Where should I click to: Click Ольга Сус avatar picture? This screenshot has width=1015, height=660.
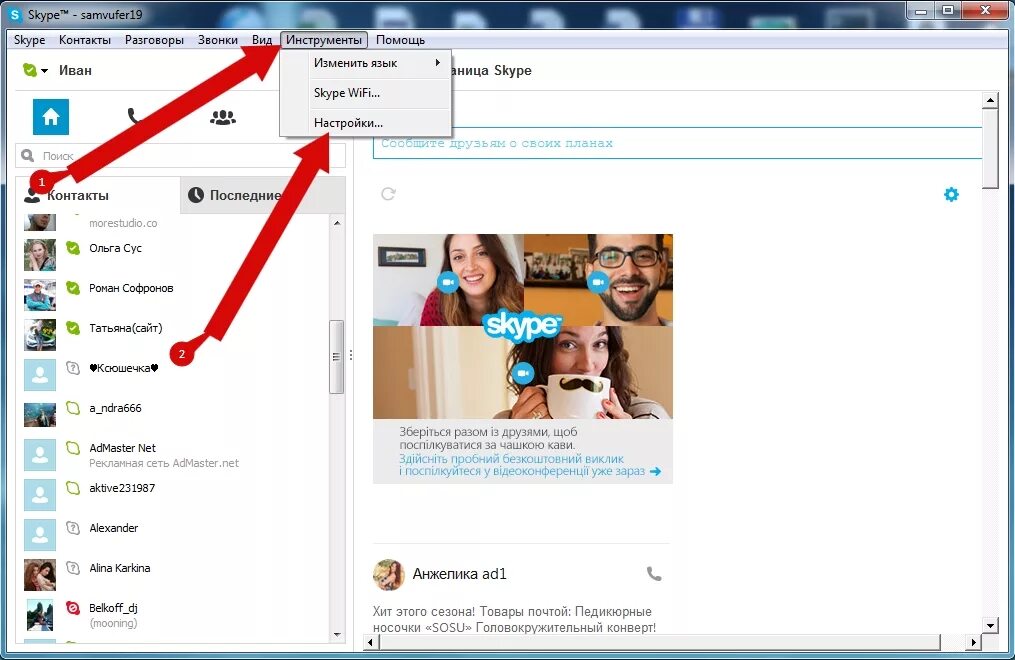[x=40, y=255]
